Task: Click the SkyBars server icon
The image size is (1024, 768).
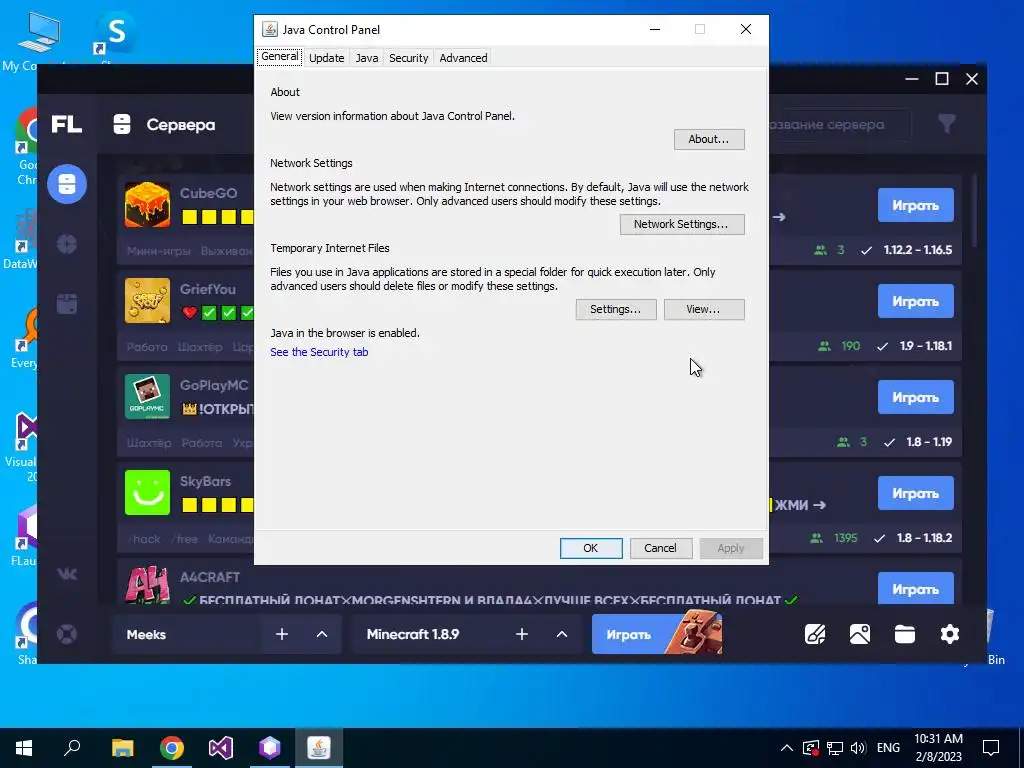Action: pos(148,492)
